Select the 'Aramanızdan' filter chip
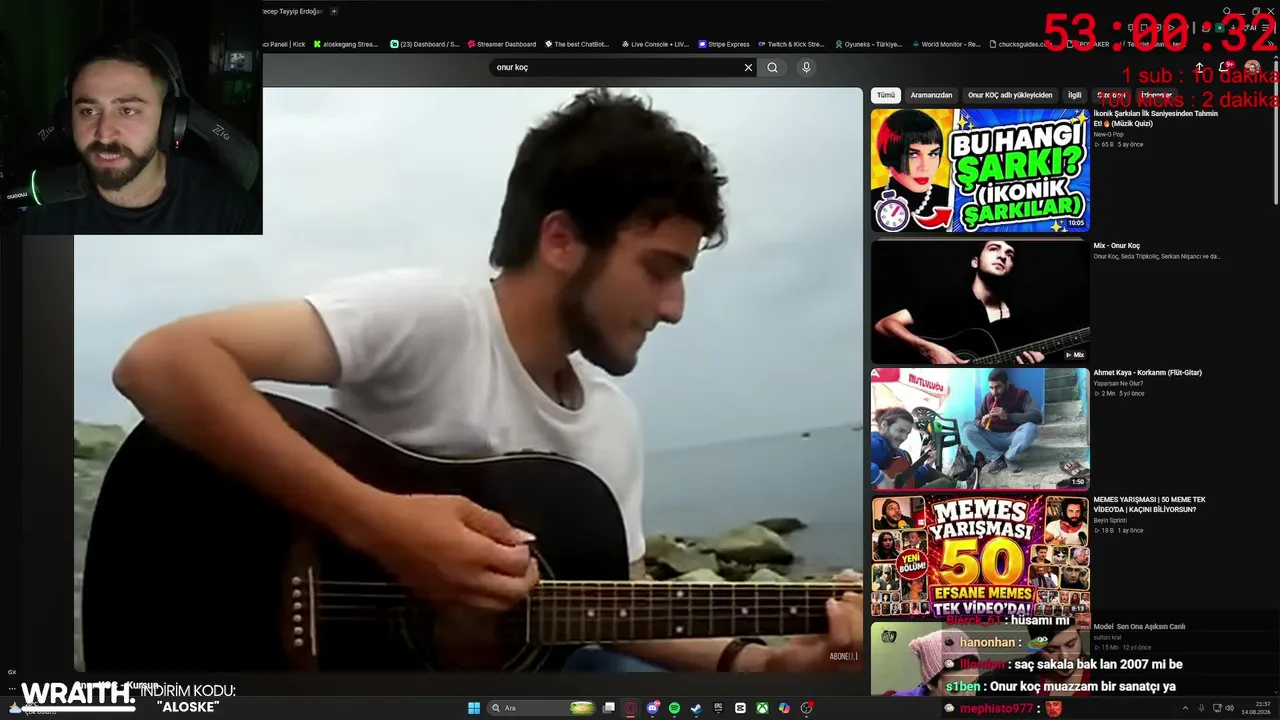This screenshot has width=1280, height=720. point(931,95)
